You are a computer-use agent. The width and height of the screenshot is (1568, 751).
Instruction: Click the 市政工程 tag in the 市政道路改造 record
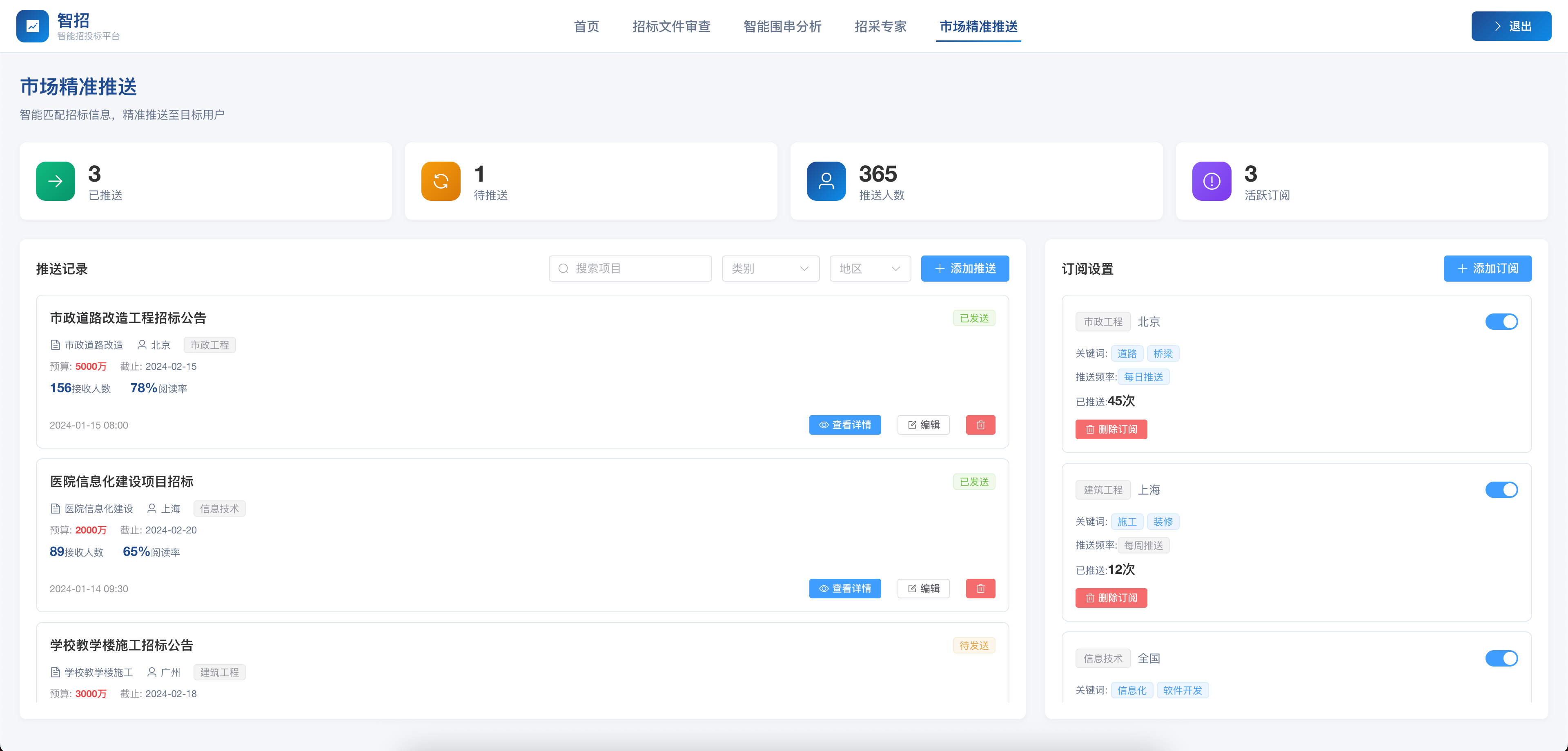[209, 345]
